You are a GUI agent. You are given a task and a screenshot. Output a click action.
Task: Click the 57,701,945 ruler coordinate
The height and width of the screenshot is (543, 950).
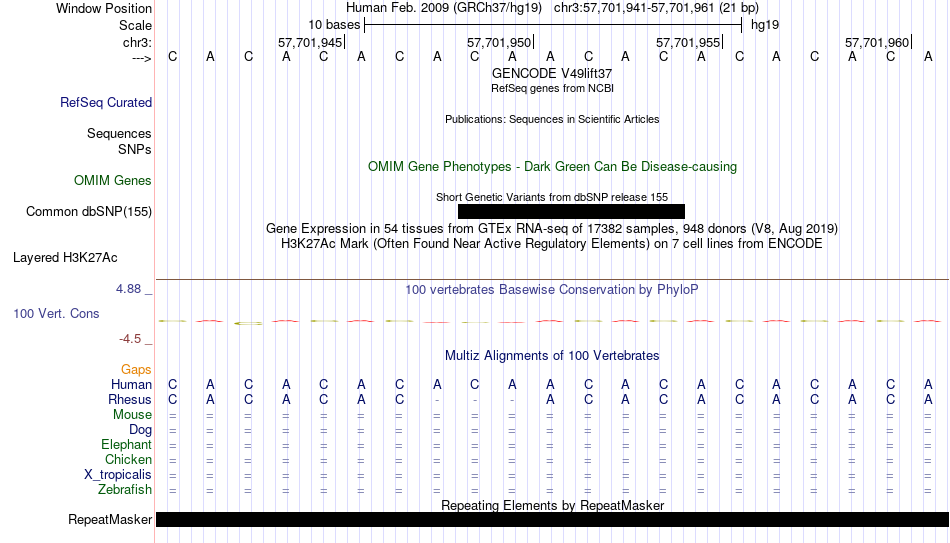[x=310, y=42]
